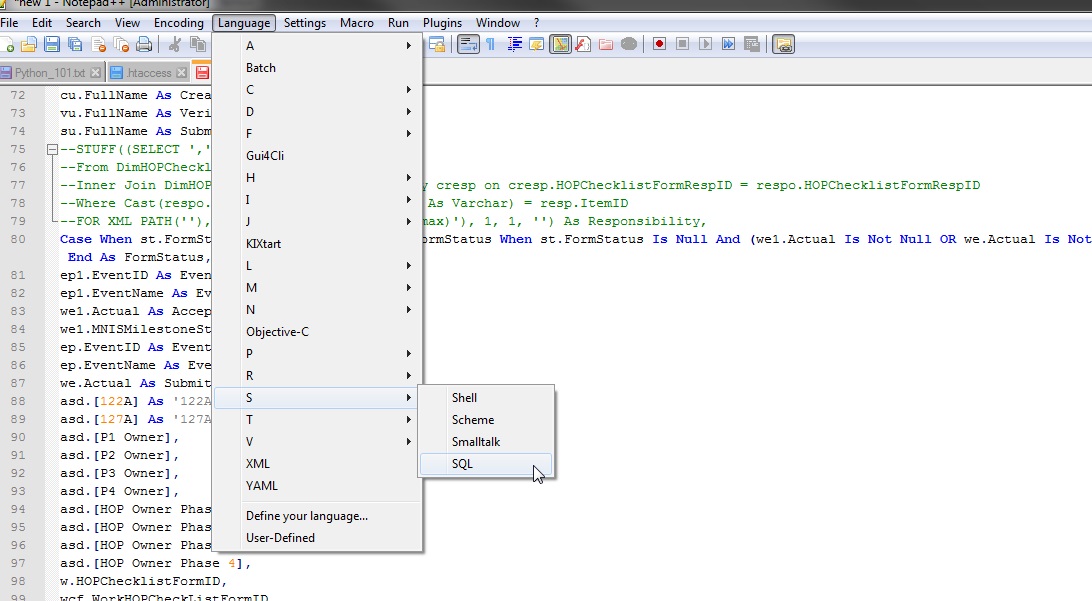This screenshot has width=1092, height=601.
Task: Save all open files
Action: (x=74, y=44)
